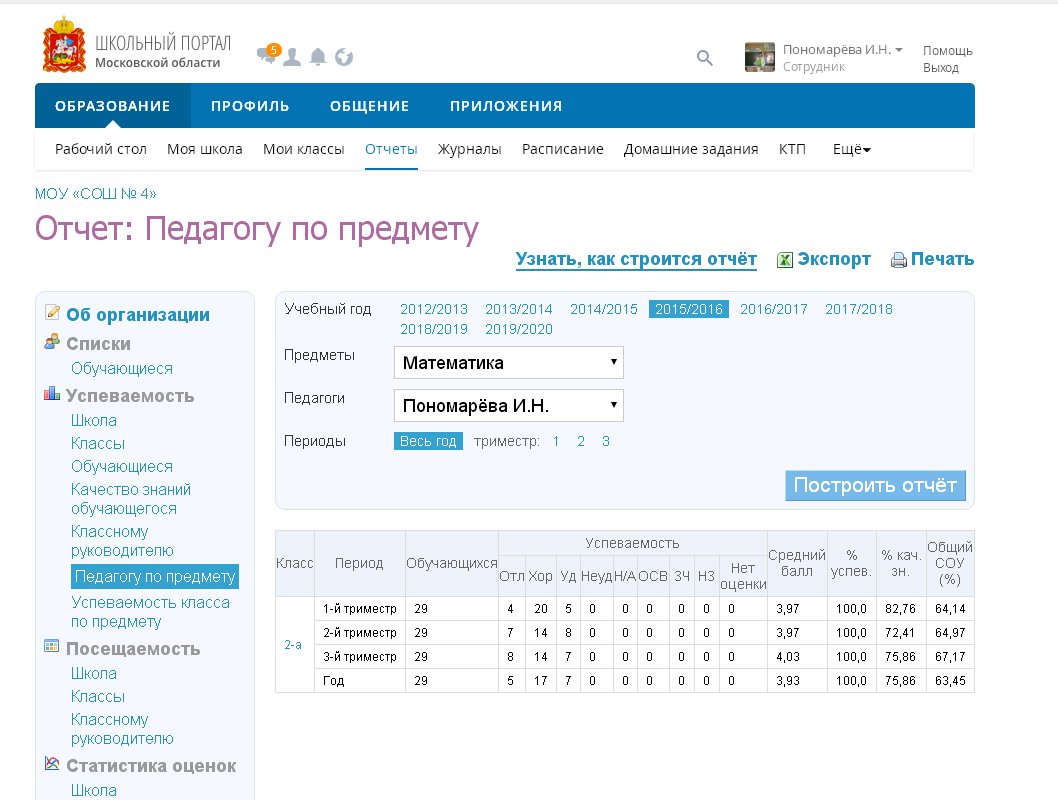1058x800 pixels.
Task: Expand the Ещё menu
Action: (852, 149)
